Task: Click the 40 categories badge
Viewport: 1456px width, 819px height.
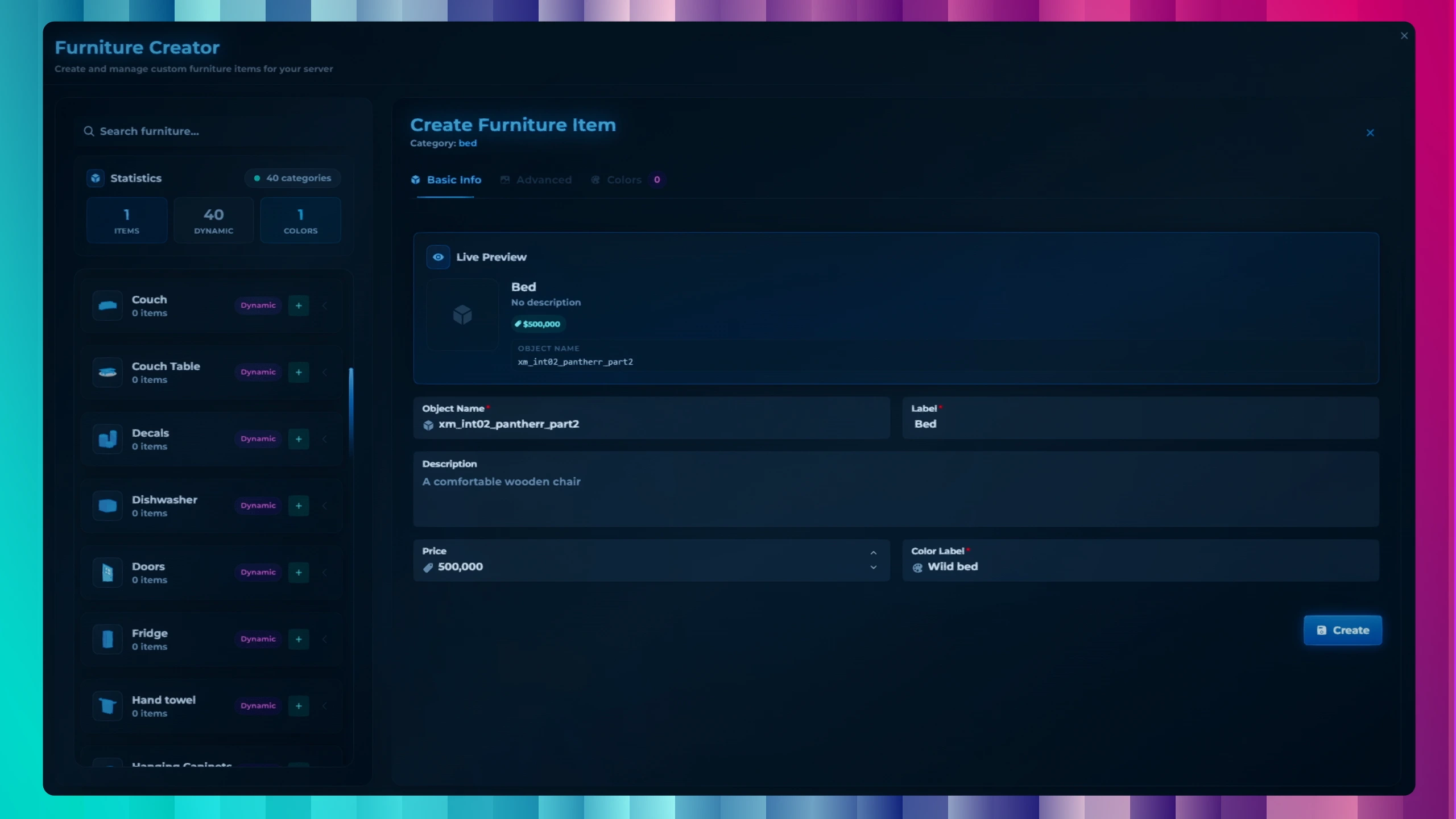Action: (x=293, y=178)
